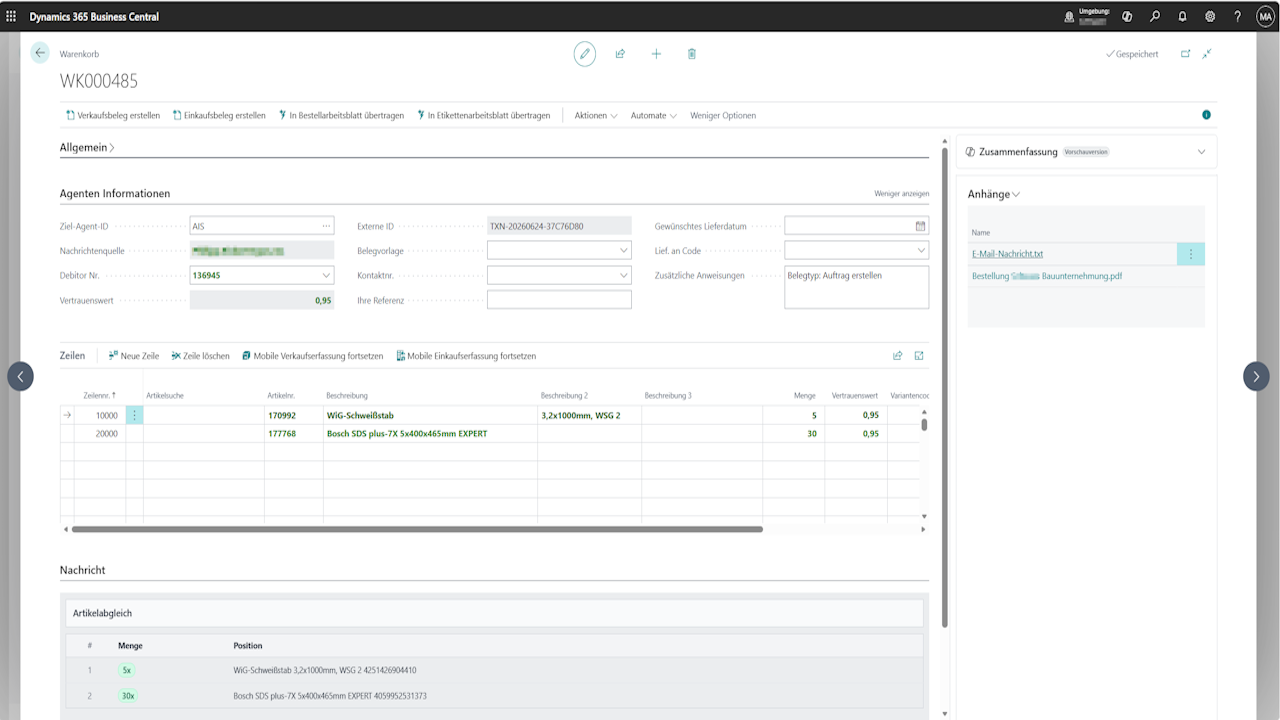Collapse the Anhänge section
Image resolution: width=1280 pixels, height=720 pixels.
coord(993,194)
